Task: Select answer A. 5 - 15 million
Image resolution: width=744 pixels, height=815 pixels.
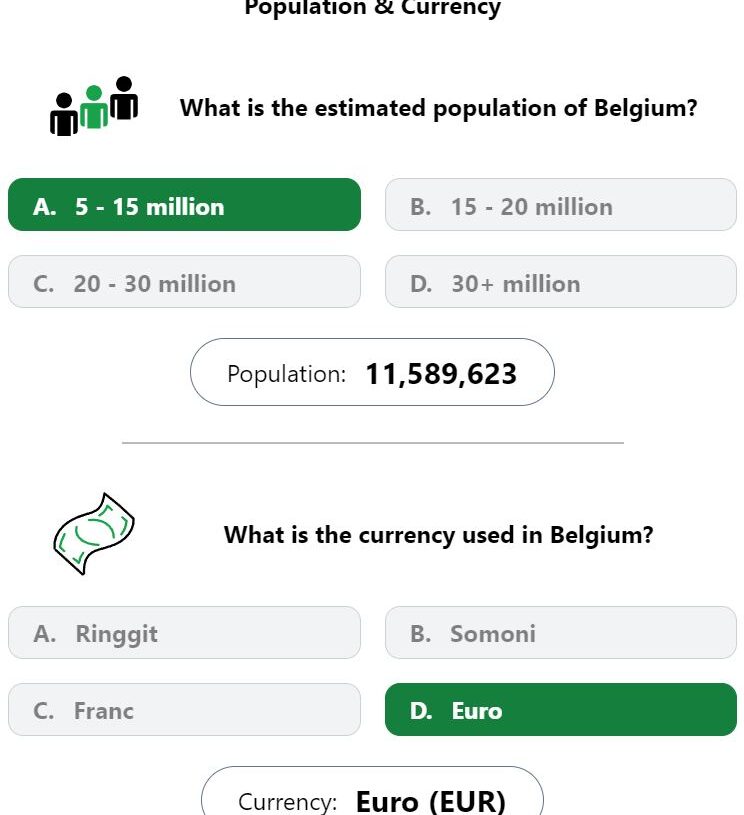Action: click(185, 205)
